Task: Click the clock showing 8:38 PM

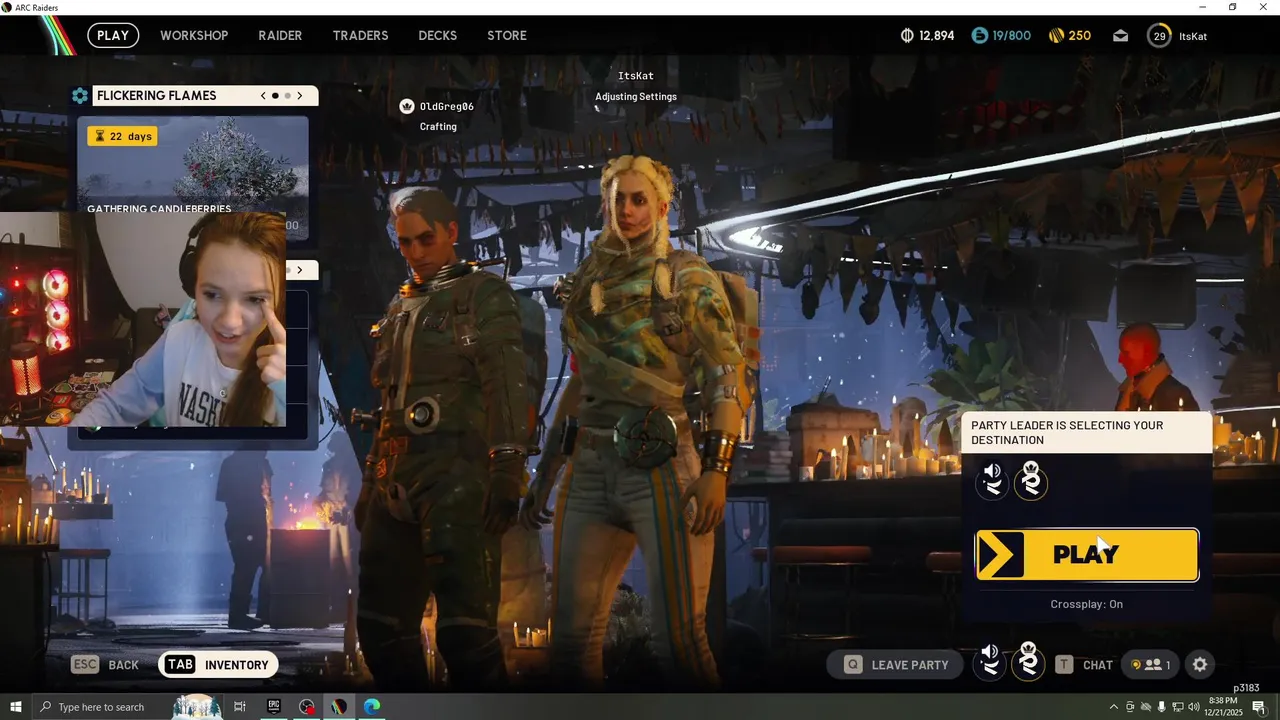Action: (1223, 707)
